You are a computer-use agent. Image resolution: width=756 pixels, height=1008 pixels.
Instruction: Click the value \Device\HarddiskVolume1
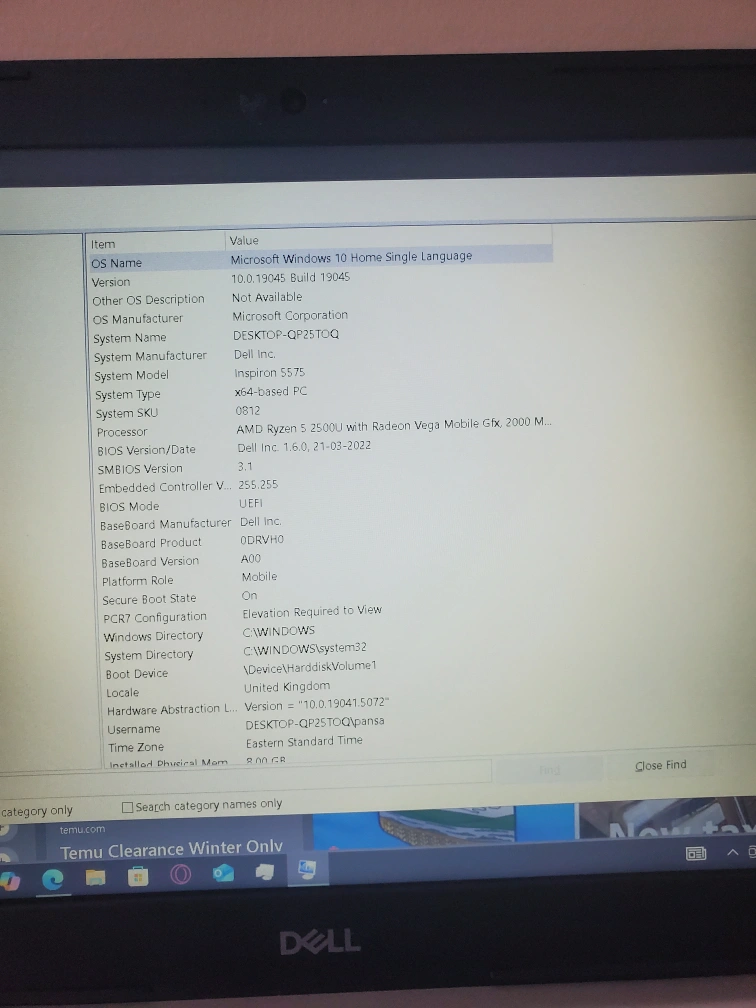(310, 667)
